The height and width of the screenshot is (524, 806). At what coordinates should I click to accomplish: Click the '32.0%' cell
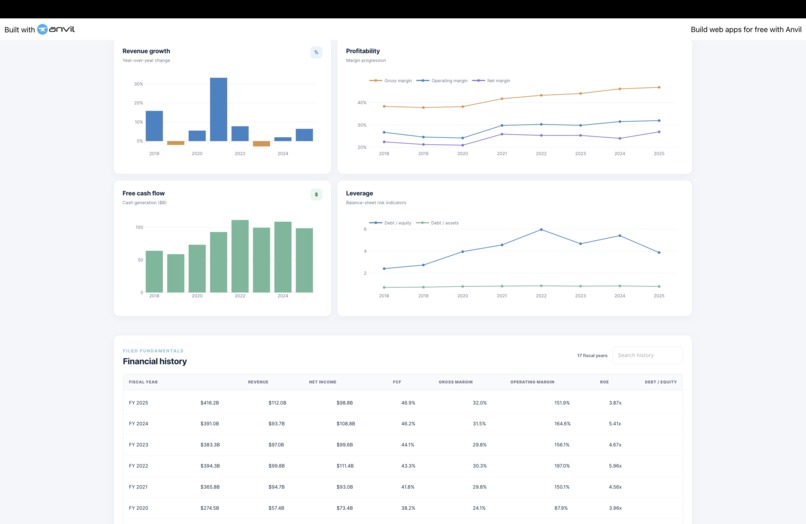480,403
